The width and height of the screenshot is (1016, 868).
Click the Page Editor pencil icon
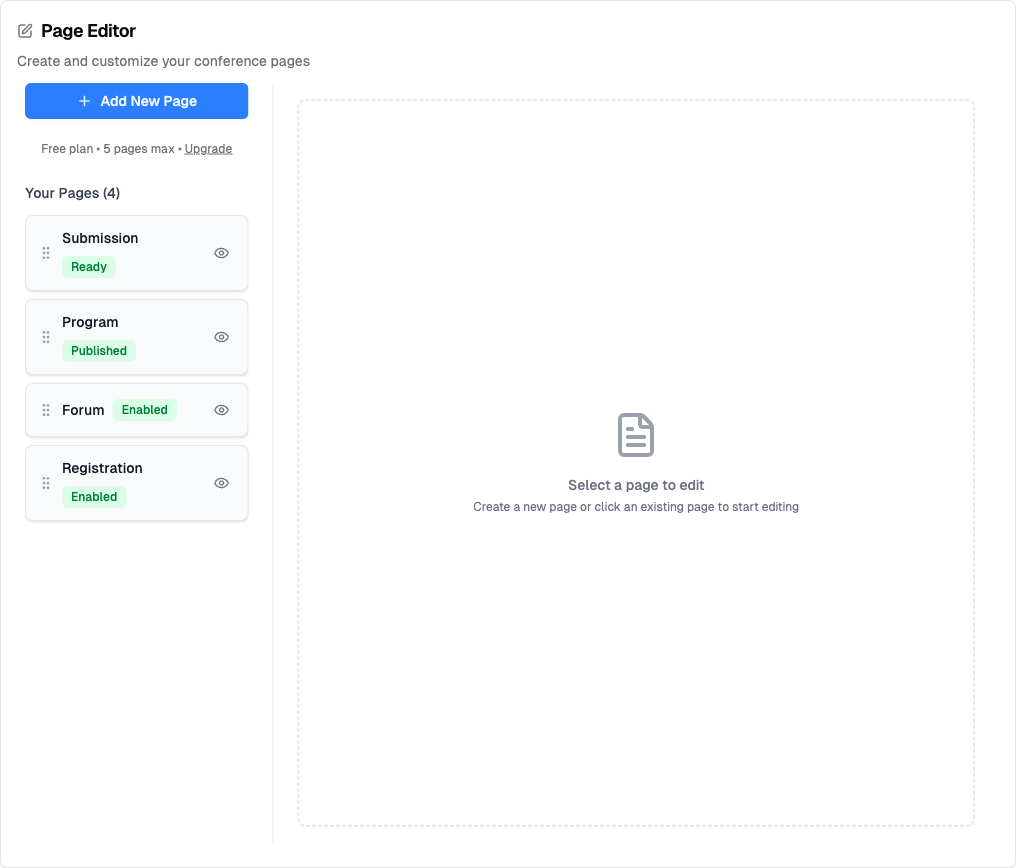(x=25, y=31)
